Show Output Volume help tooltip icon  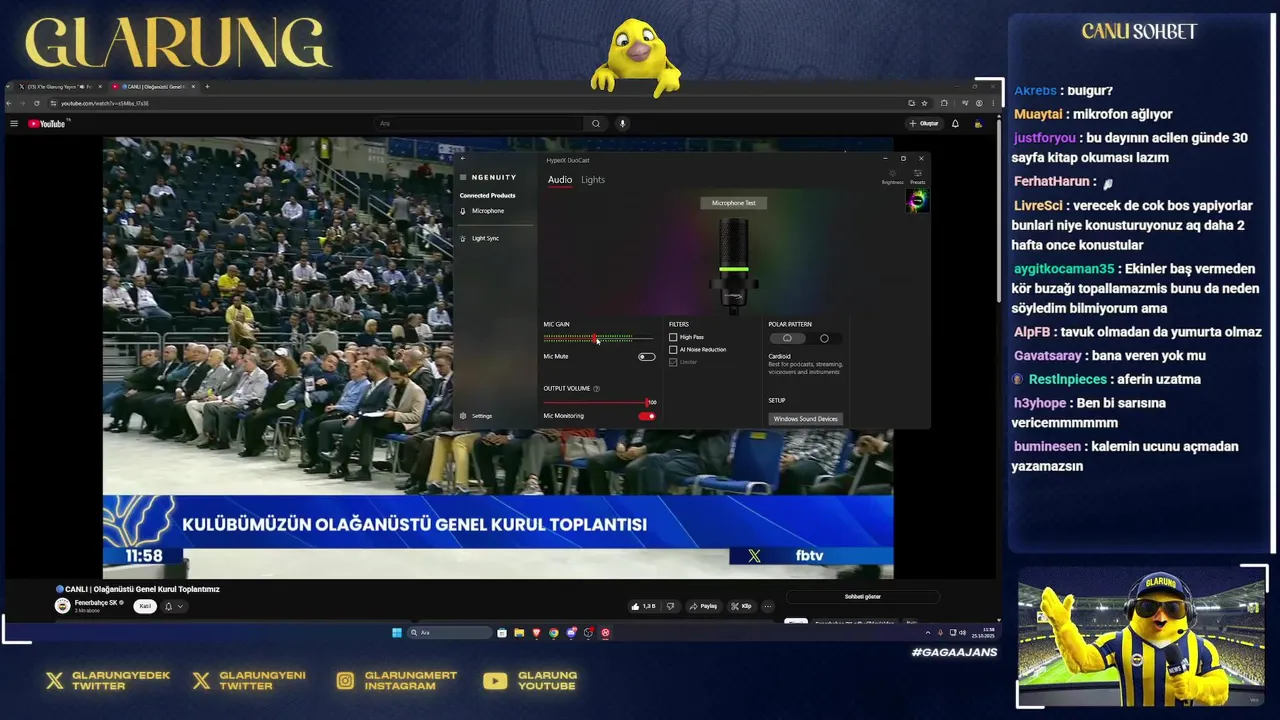(597, 389)
